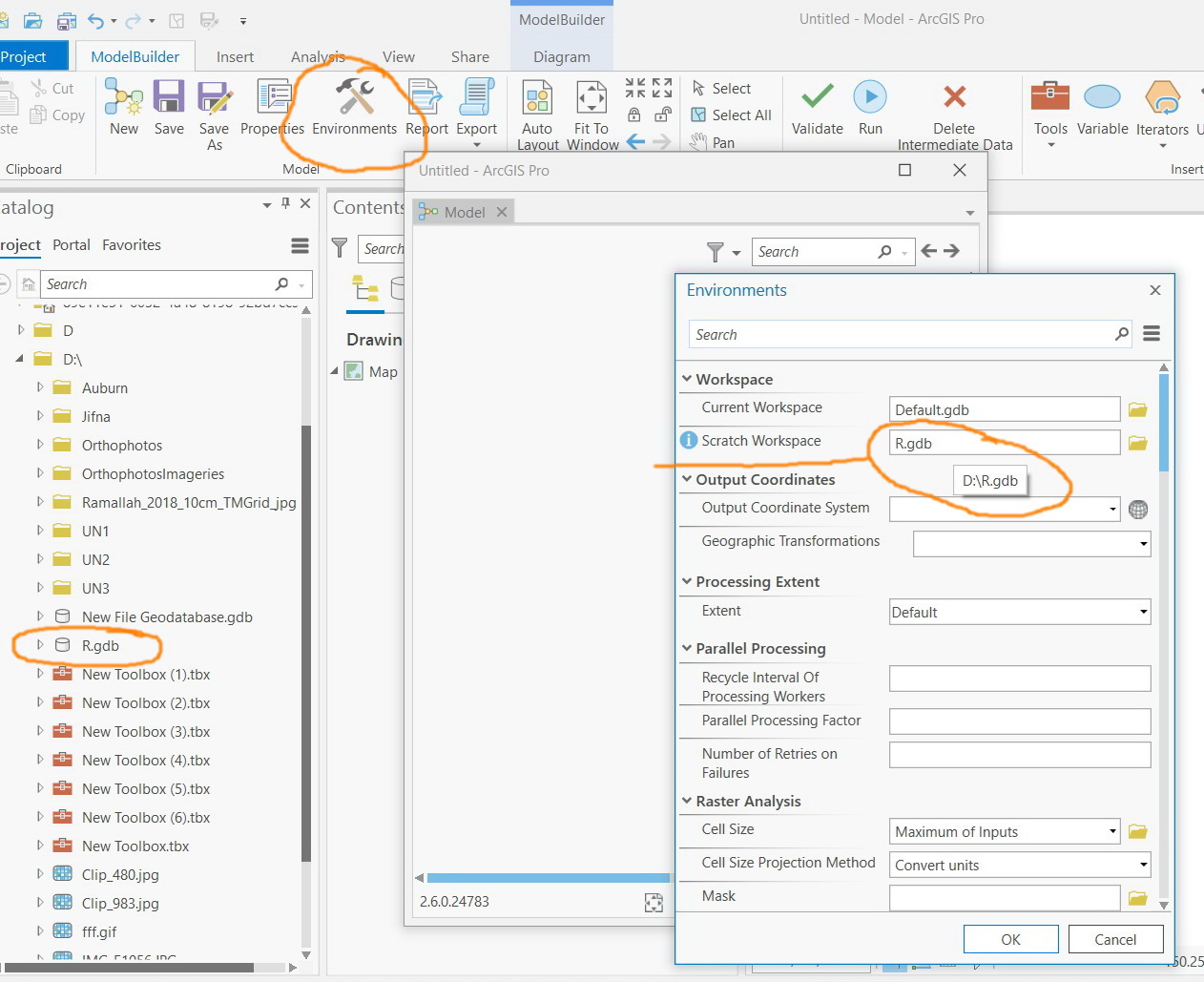Click the Undo arrow in title bar
The height and width of the screenshot is (982, 1204).
(x=95, y=20)
